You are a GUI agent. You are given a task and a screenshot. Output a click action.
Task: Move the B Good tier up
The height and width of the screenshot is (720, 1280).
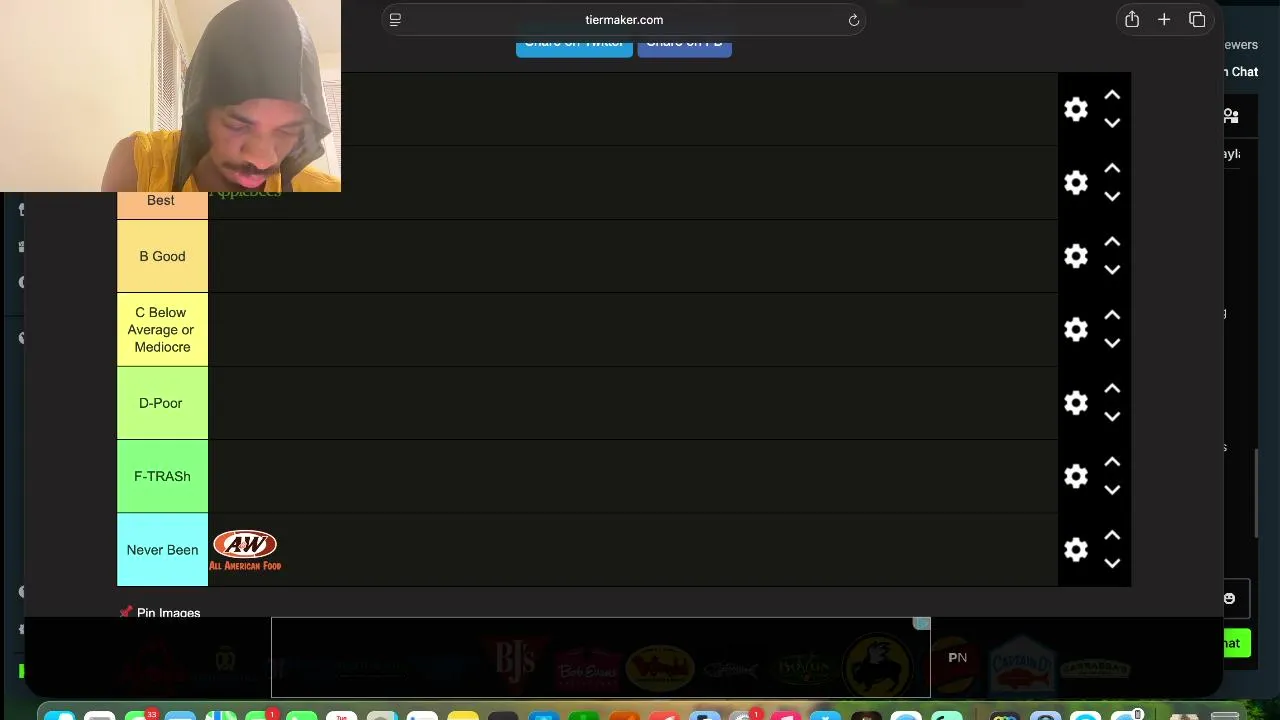(x=1112, y=242)
